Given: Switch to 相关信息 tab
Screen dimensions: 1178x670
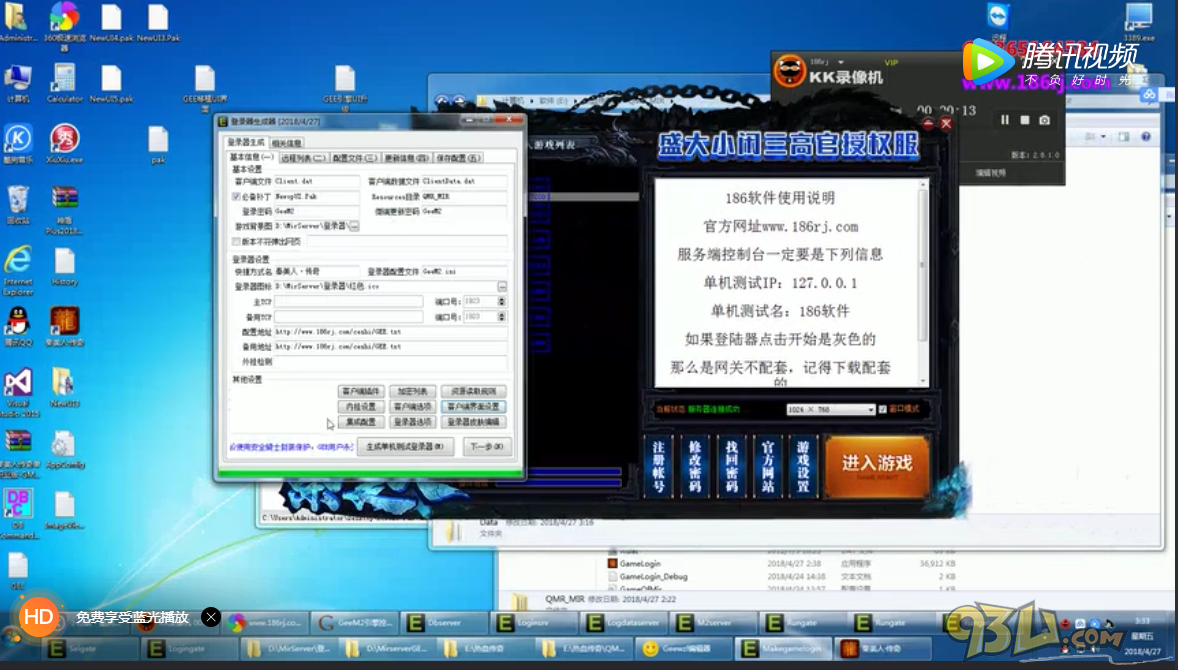Looking at the screenshot, I should pos(286,143).
